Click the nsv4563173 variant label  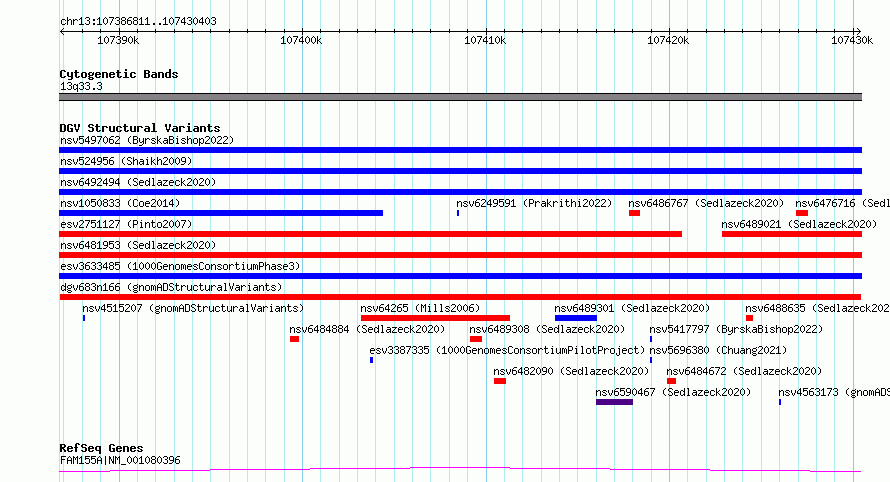(834, 392)
